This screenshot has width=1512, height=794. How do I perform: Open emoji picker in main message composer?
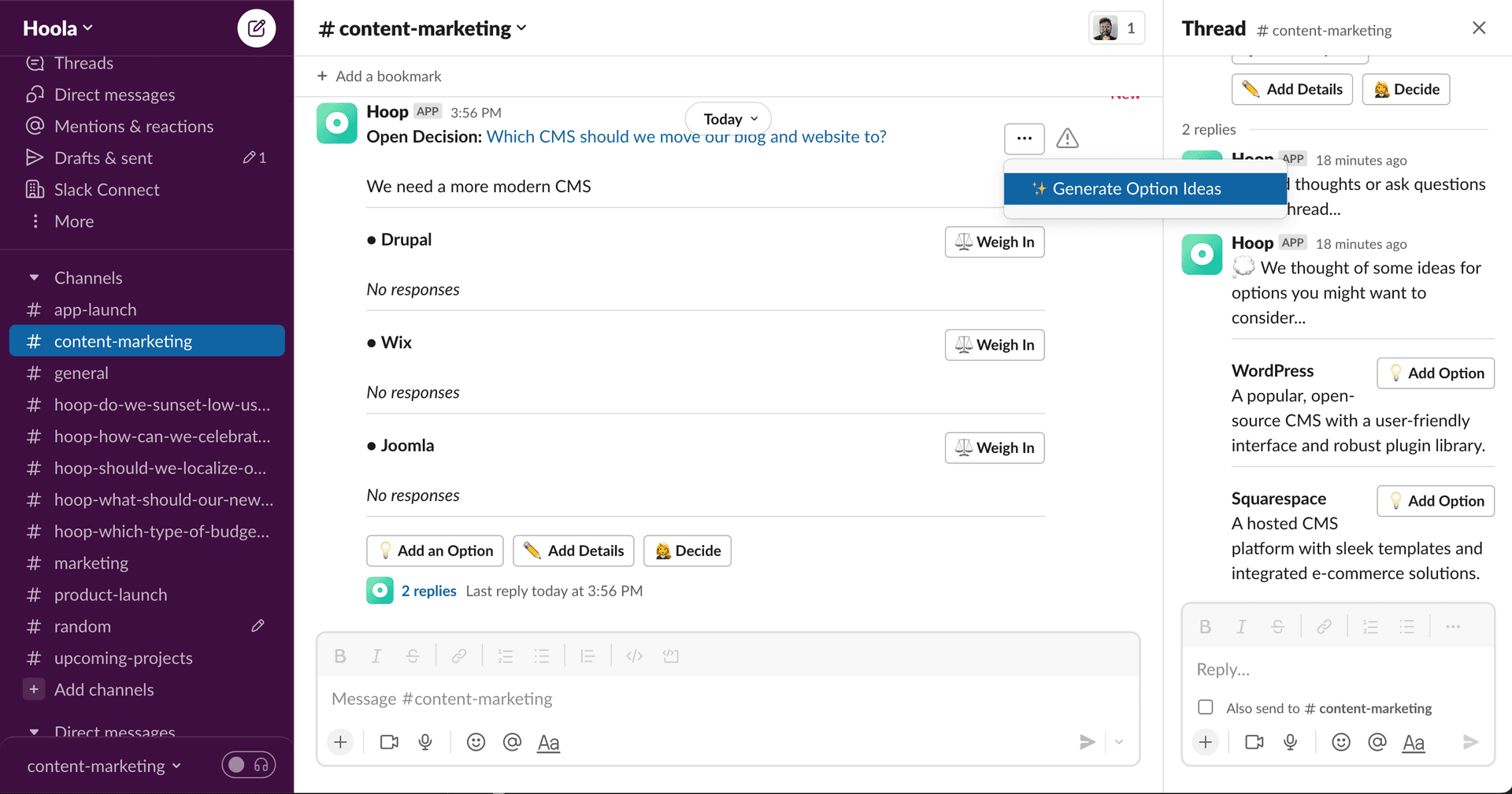coord(476,742)
